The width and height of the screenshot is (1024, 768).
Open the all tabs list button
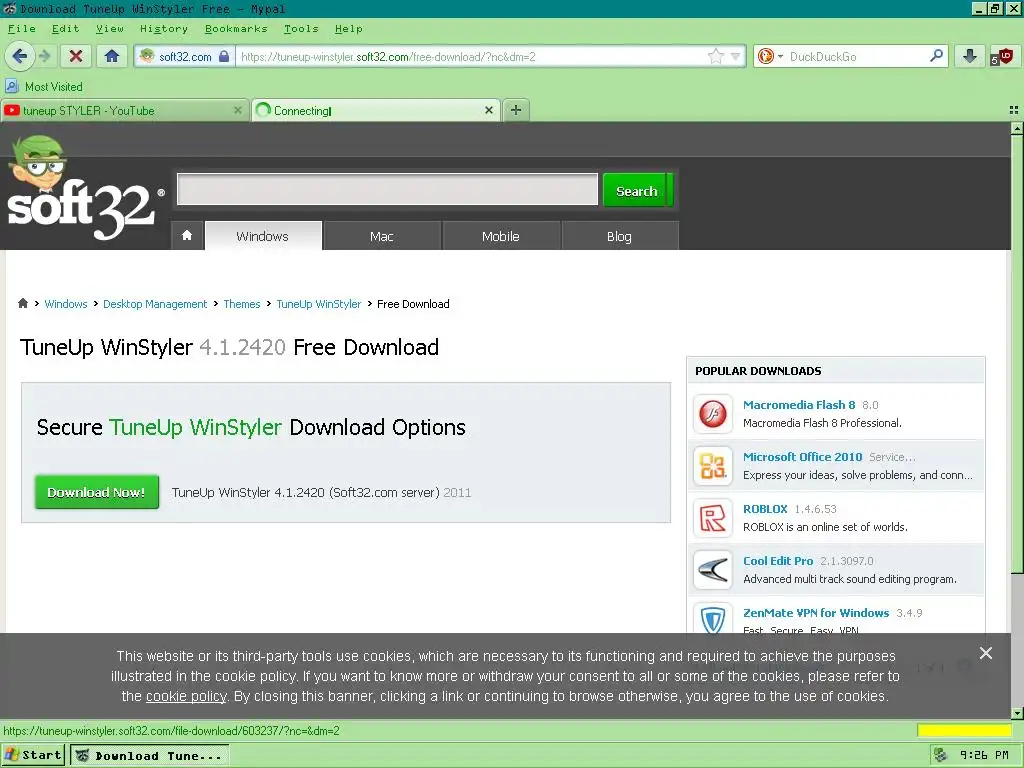1014,110
